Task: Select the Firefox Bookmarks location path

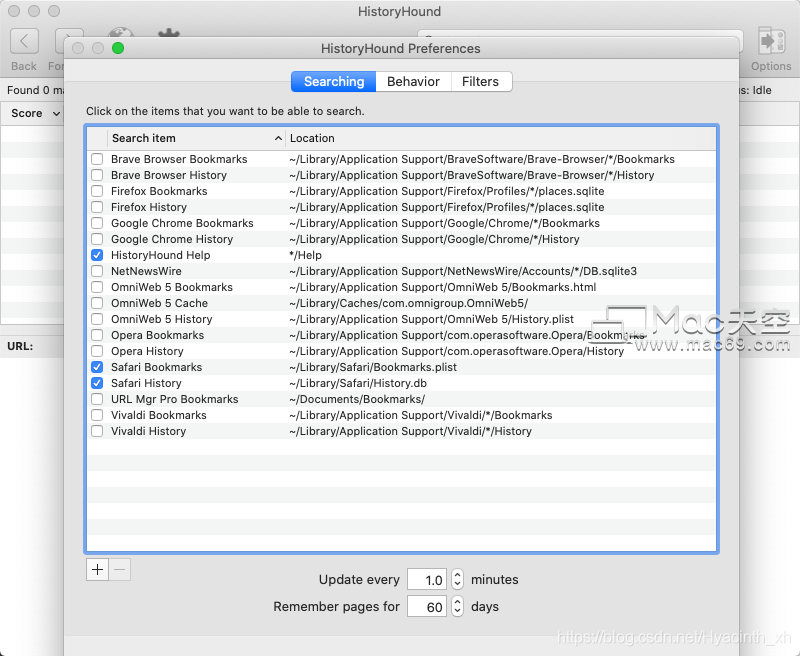Action: (x=447, y=191)
